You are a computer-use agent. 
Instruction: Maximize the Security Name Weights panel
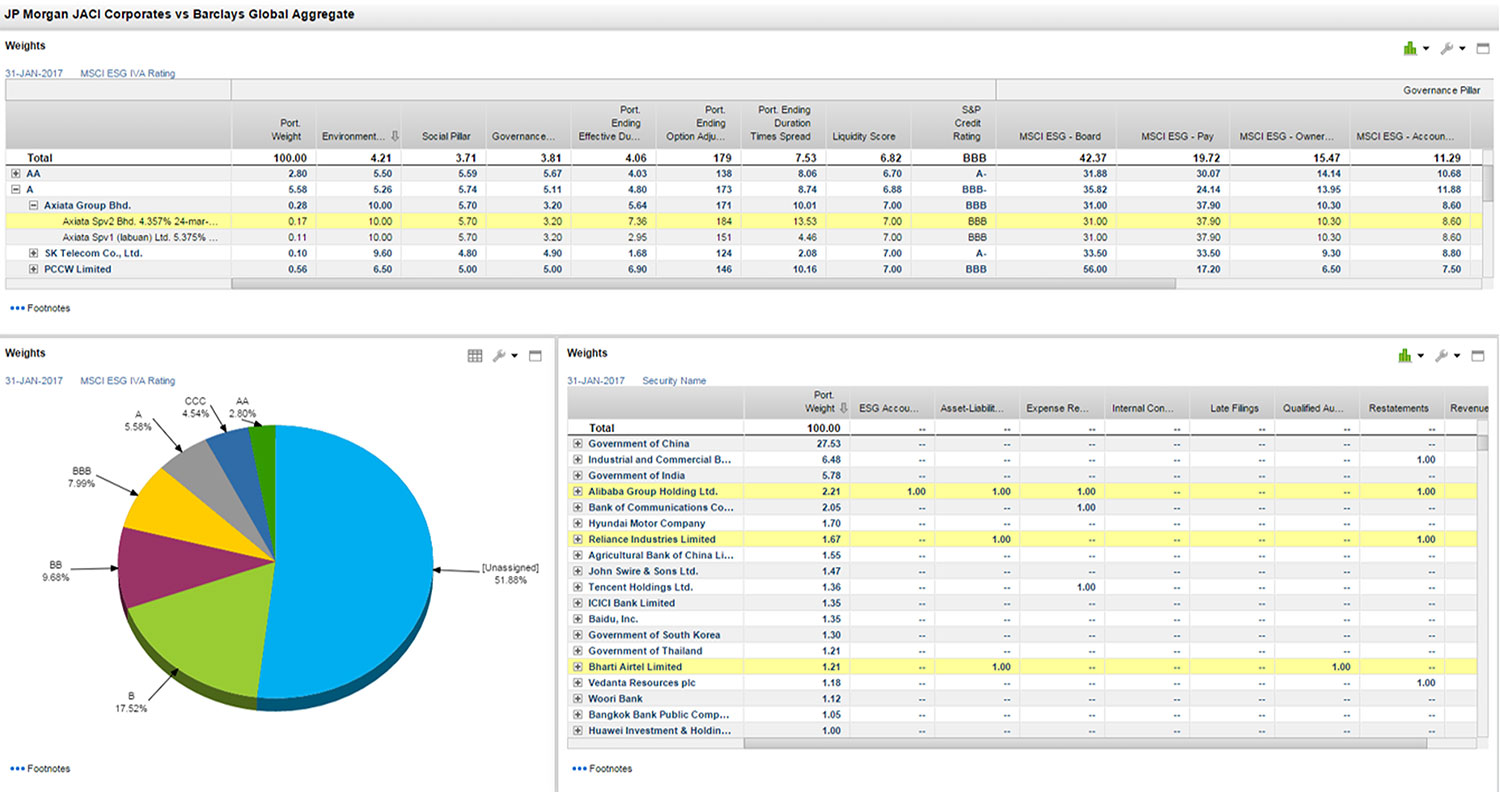coord(1478,355)
